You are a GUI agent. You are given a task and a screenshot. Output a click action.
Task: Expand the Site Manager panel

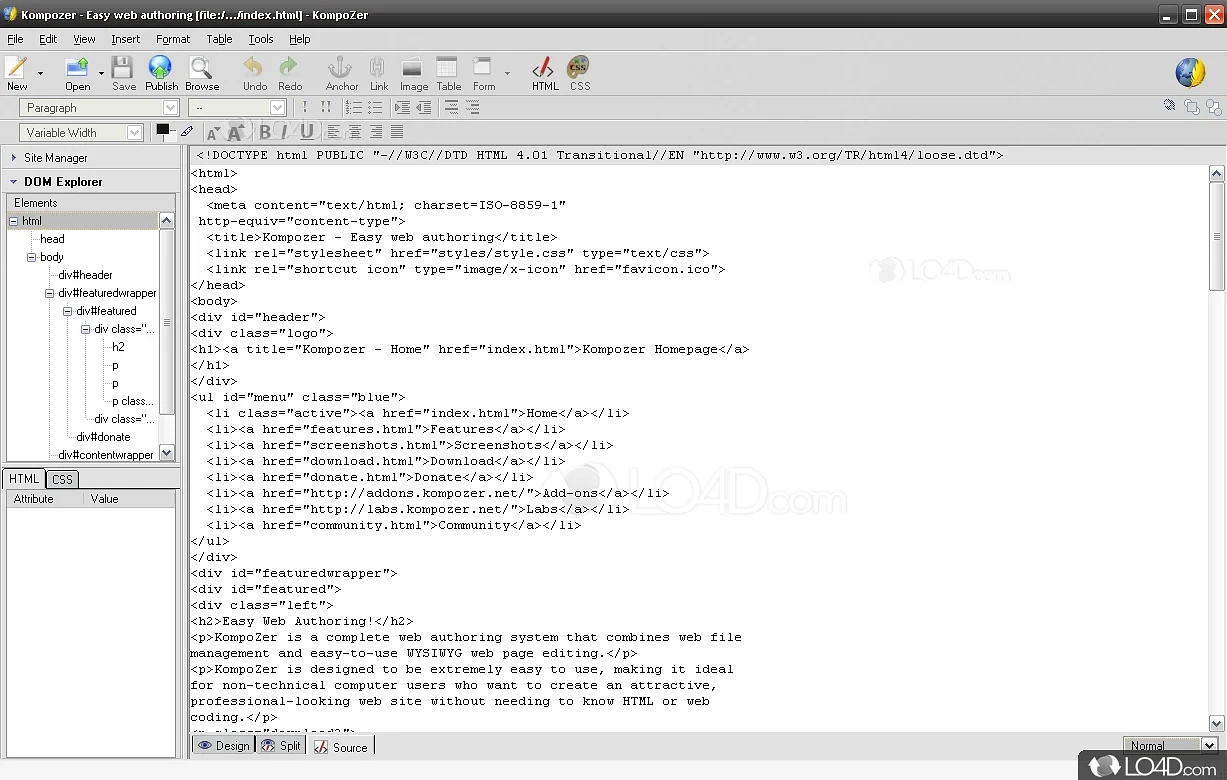pos(14,157)
